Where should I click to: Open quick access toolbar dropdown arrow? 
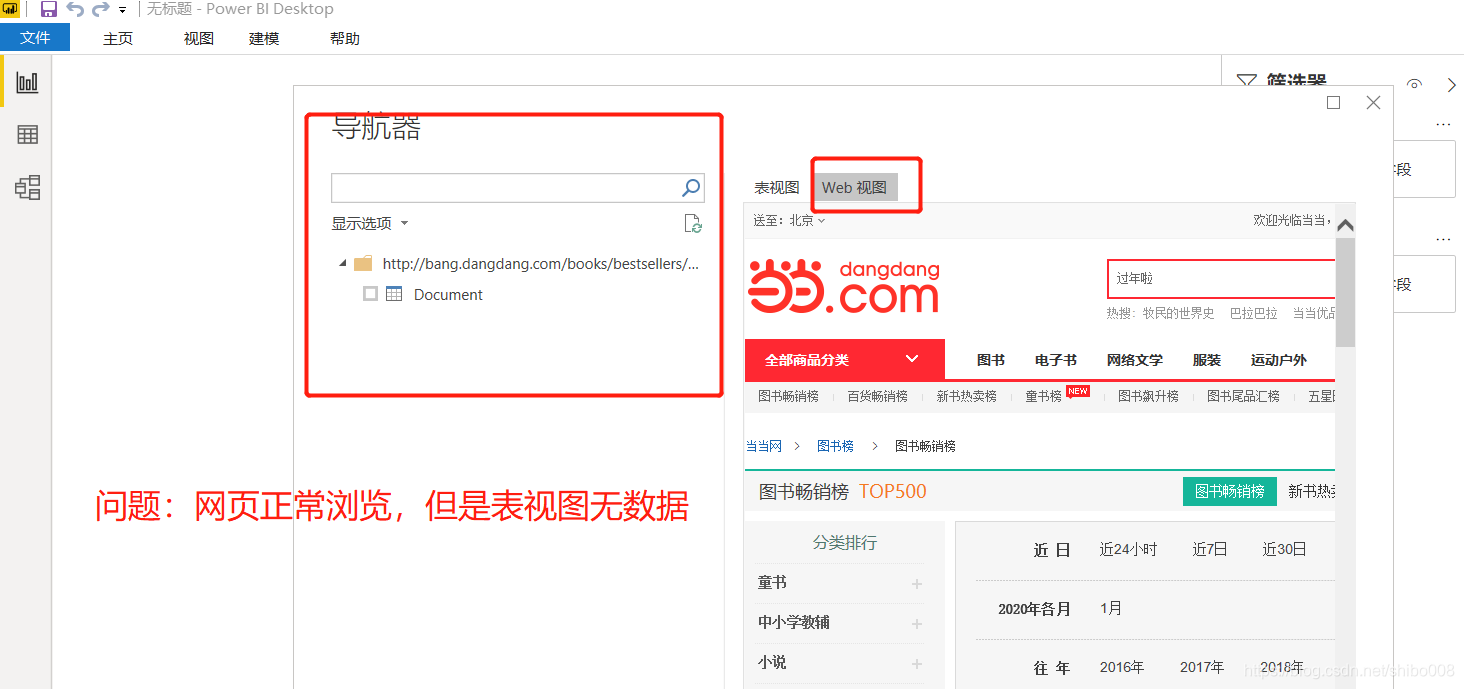click(122, 10)
